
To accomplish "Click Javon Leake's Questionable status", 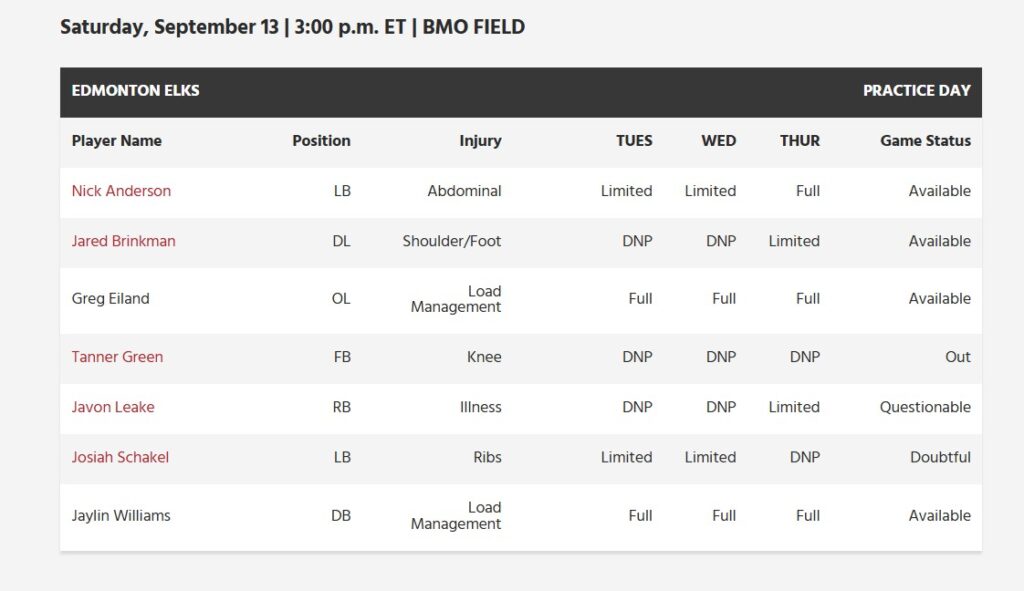I will tap(925, 407).
